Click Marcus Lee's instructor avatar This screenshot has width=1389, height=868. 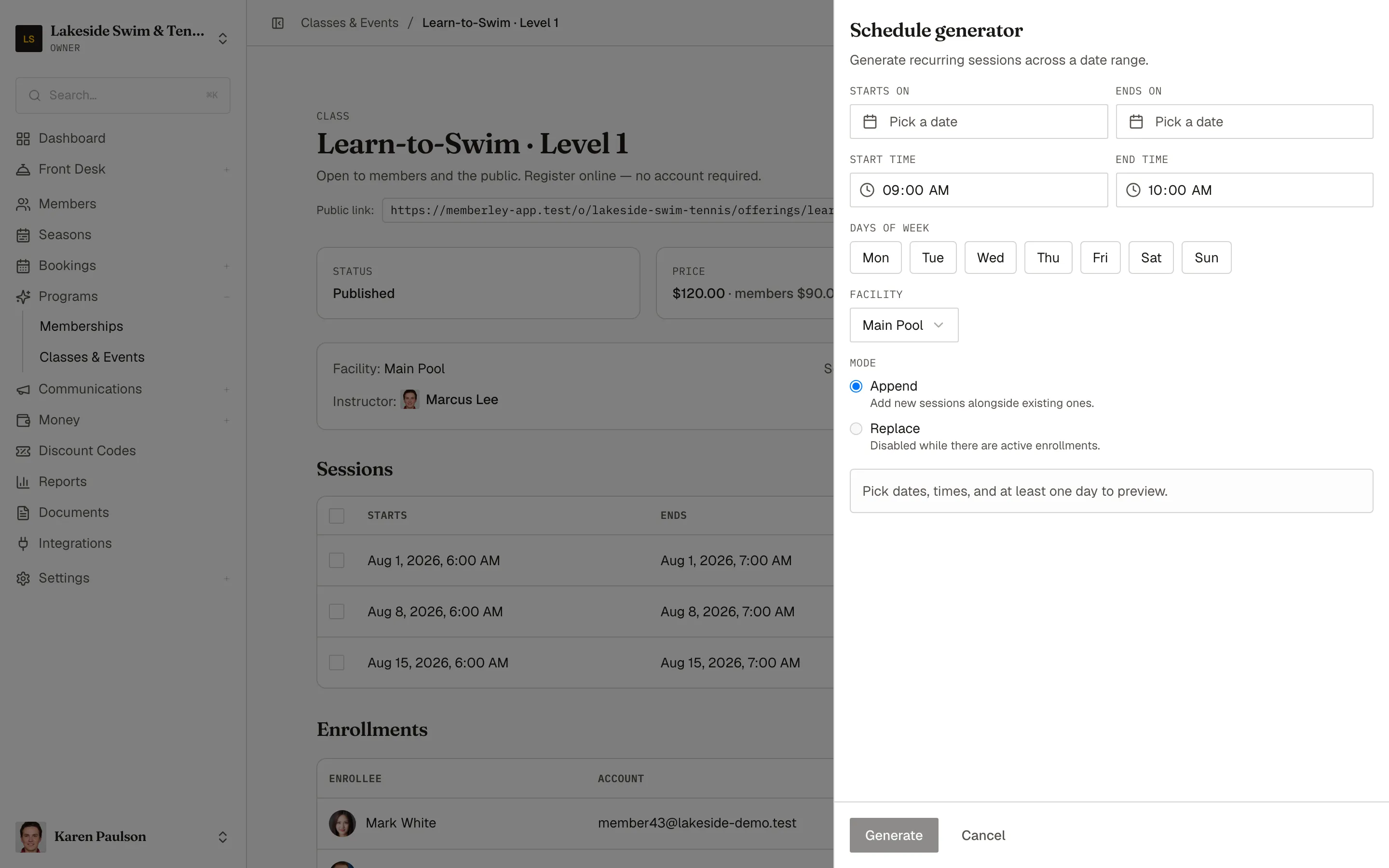click(x=410, y=400)
